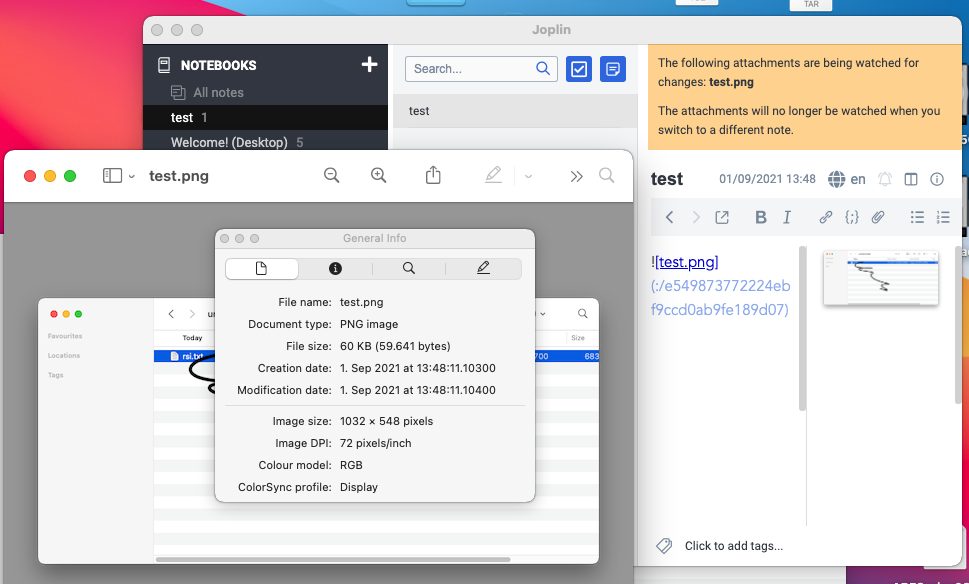Click File name value test.png in inspector
969x584 pixels.
click(x=362, y=302)
